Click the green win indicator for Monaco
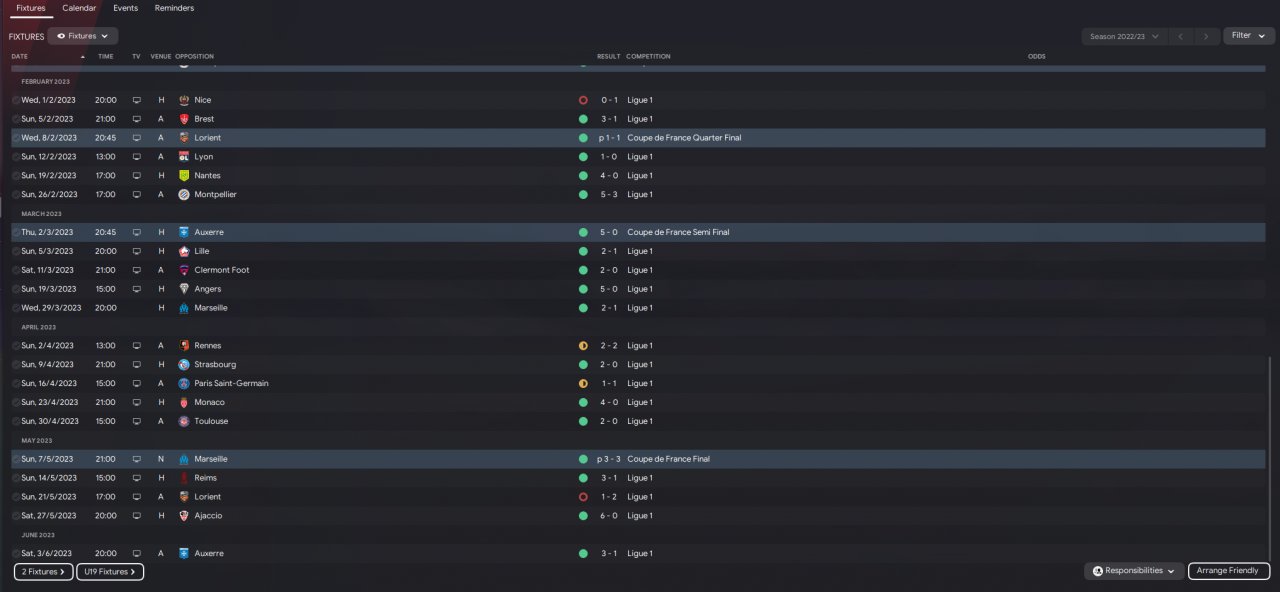 coord(583,402)
